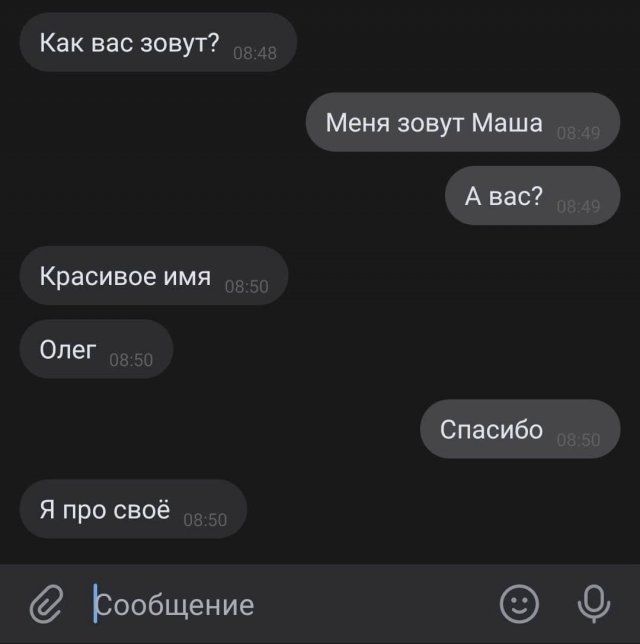Click the 'Спасибо' message bubble
The width and height of the screenshot is (640, 644).
[x=520, y=429]
